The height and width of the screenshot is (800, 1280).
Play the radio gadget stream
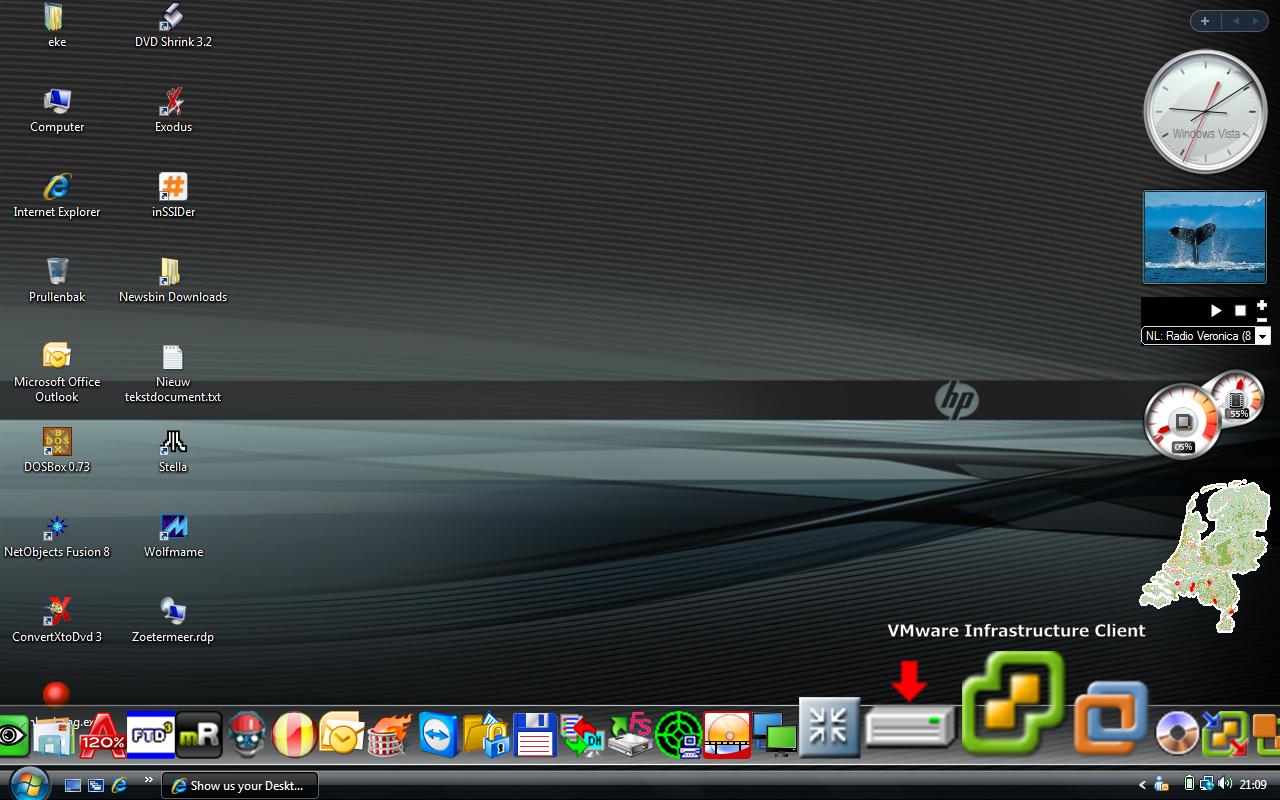[x=1216, y=311]
